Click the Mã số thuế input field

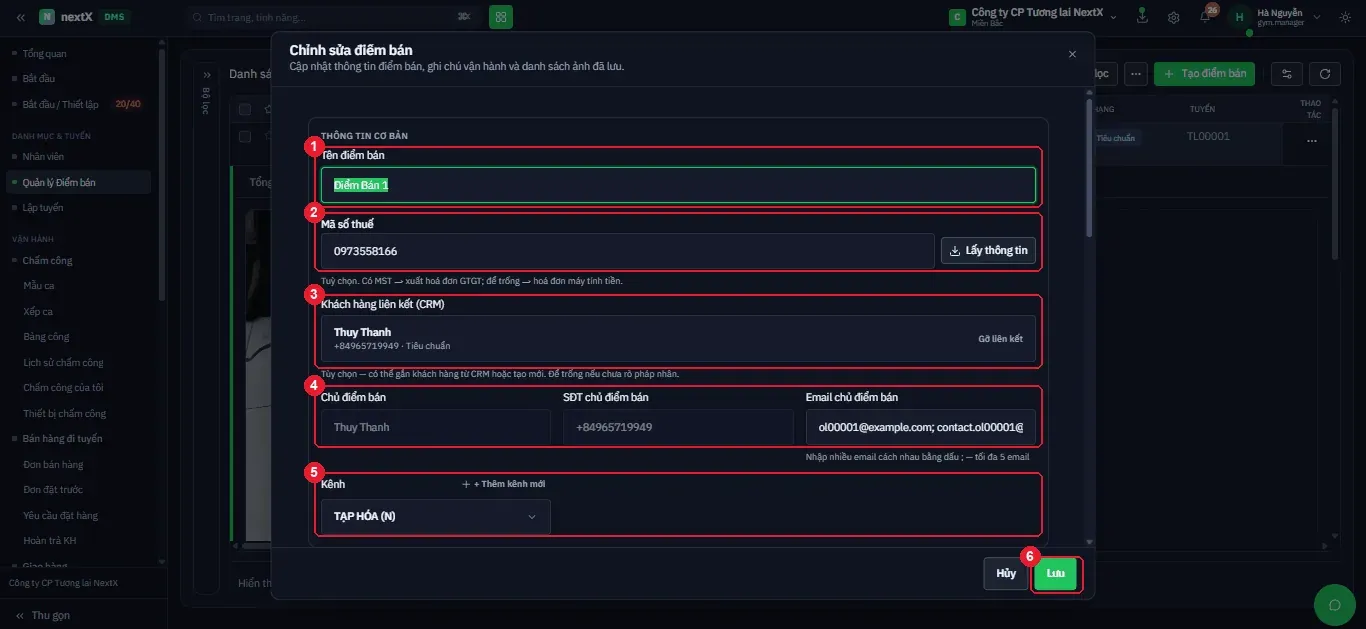click(x=628, y=251)
